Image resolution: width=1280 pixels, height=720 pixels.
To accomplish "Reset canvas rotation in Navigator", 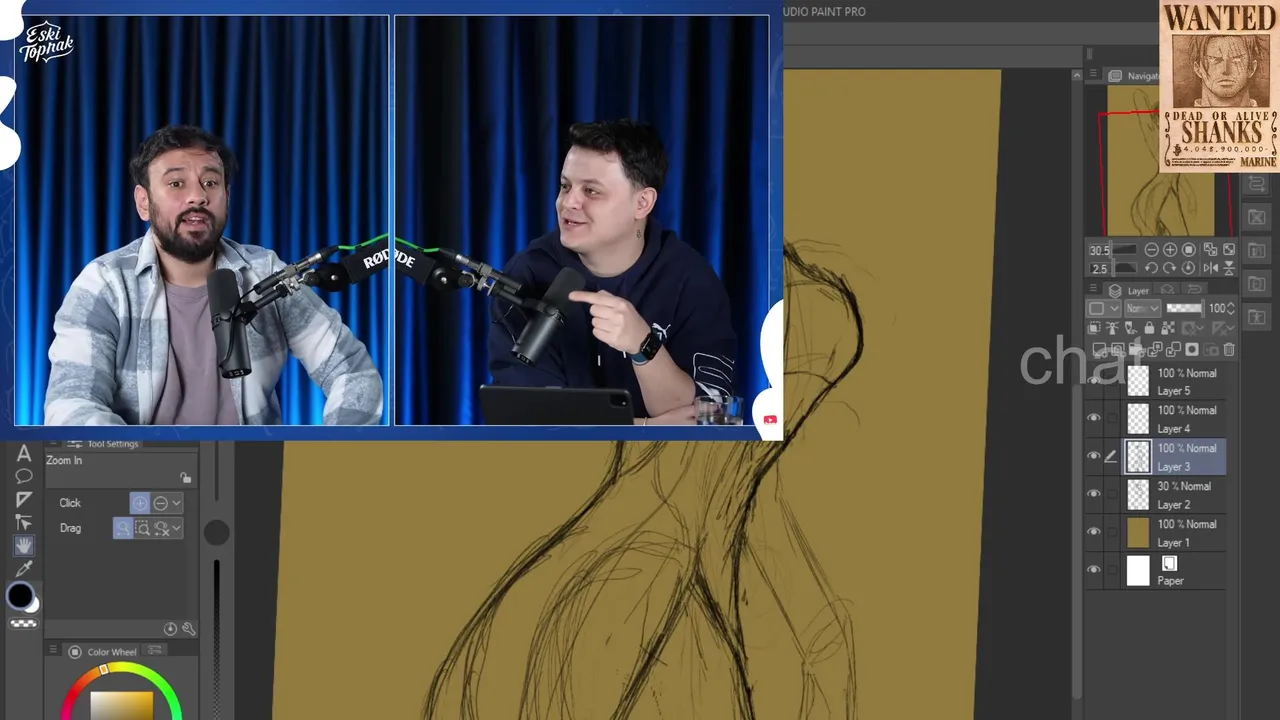I will point(1188,268).
